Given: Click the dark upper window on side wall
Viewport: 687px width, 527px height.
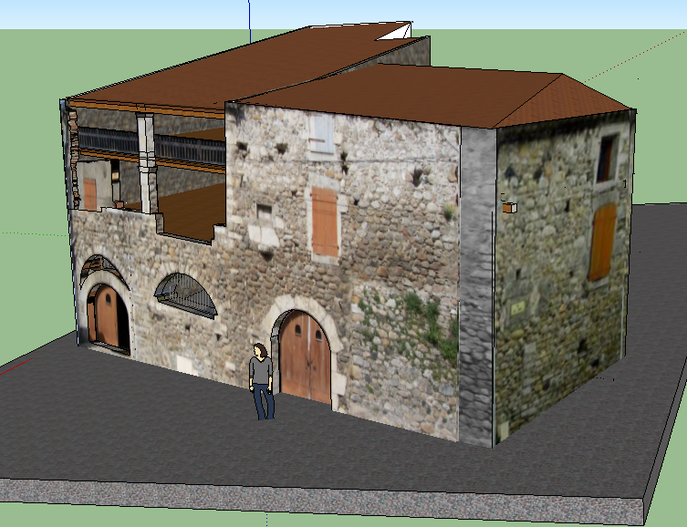Looking at the screenshot, I should coord(607,159).
